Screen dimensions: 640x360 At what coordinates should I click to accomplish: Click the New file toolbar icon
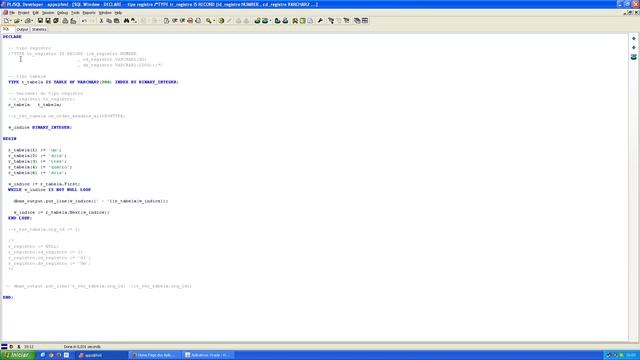6,20
